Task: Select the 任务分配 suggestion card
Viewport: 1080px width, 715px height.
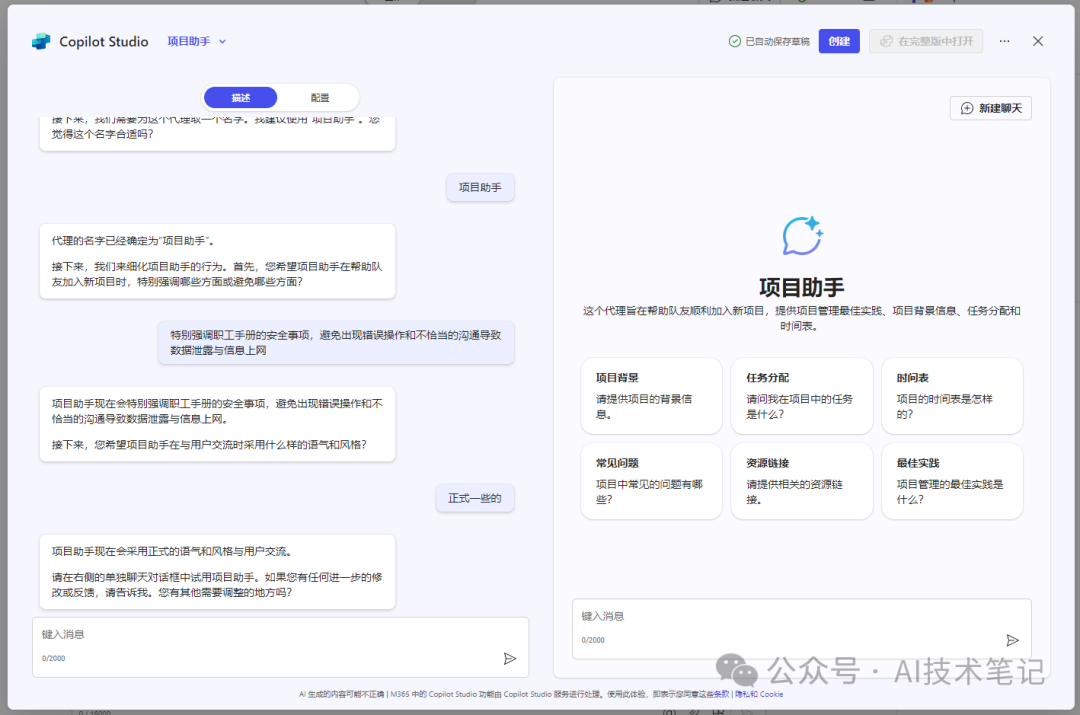Action: coord(802,395)
